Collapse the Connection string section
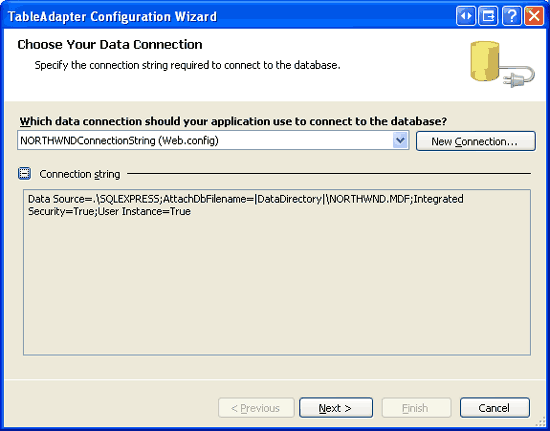 click(x=25, y=174)
